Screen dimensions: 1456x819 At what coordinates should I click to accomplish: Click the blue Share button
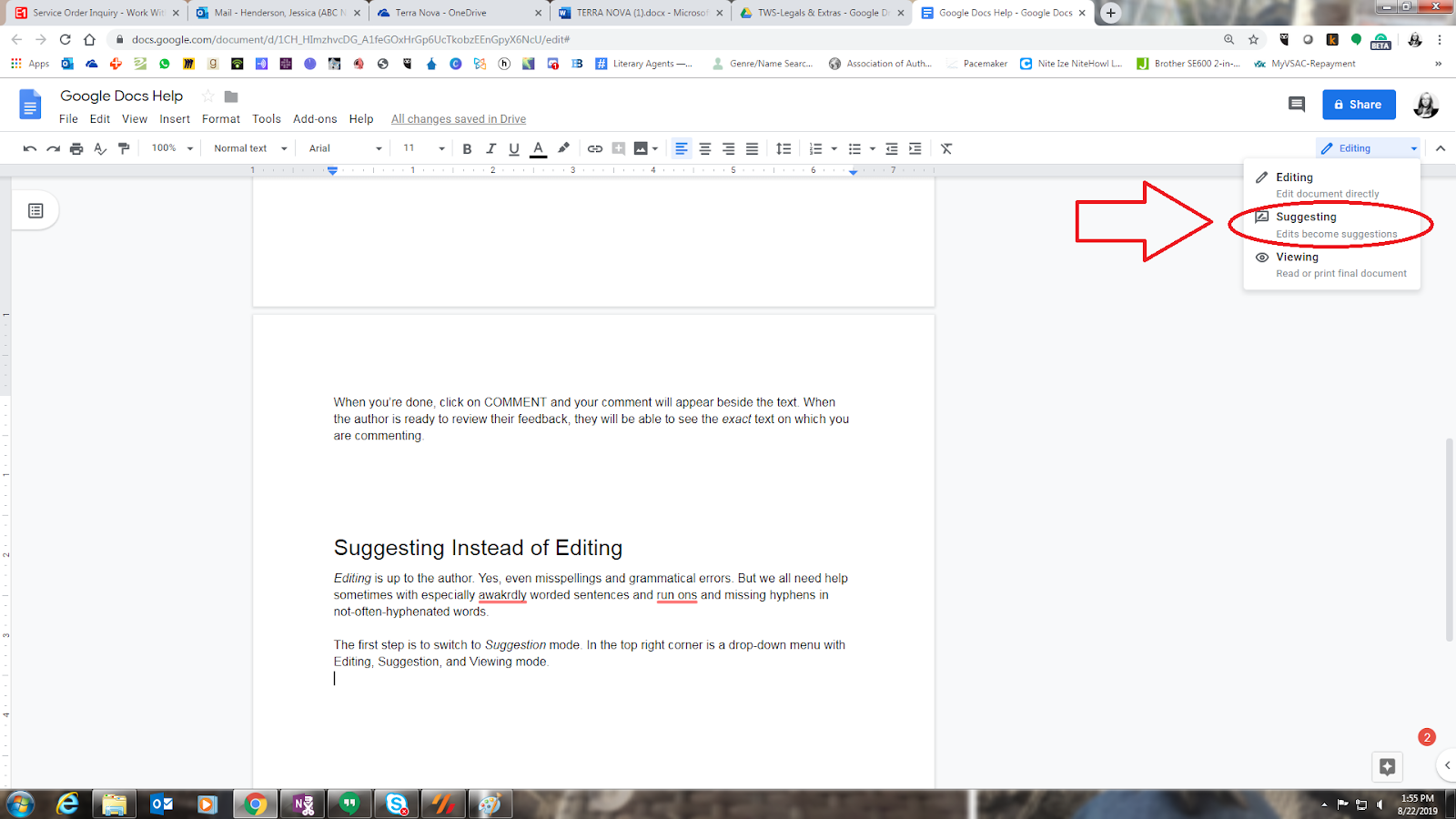click(x=1359, y=105)
